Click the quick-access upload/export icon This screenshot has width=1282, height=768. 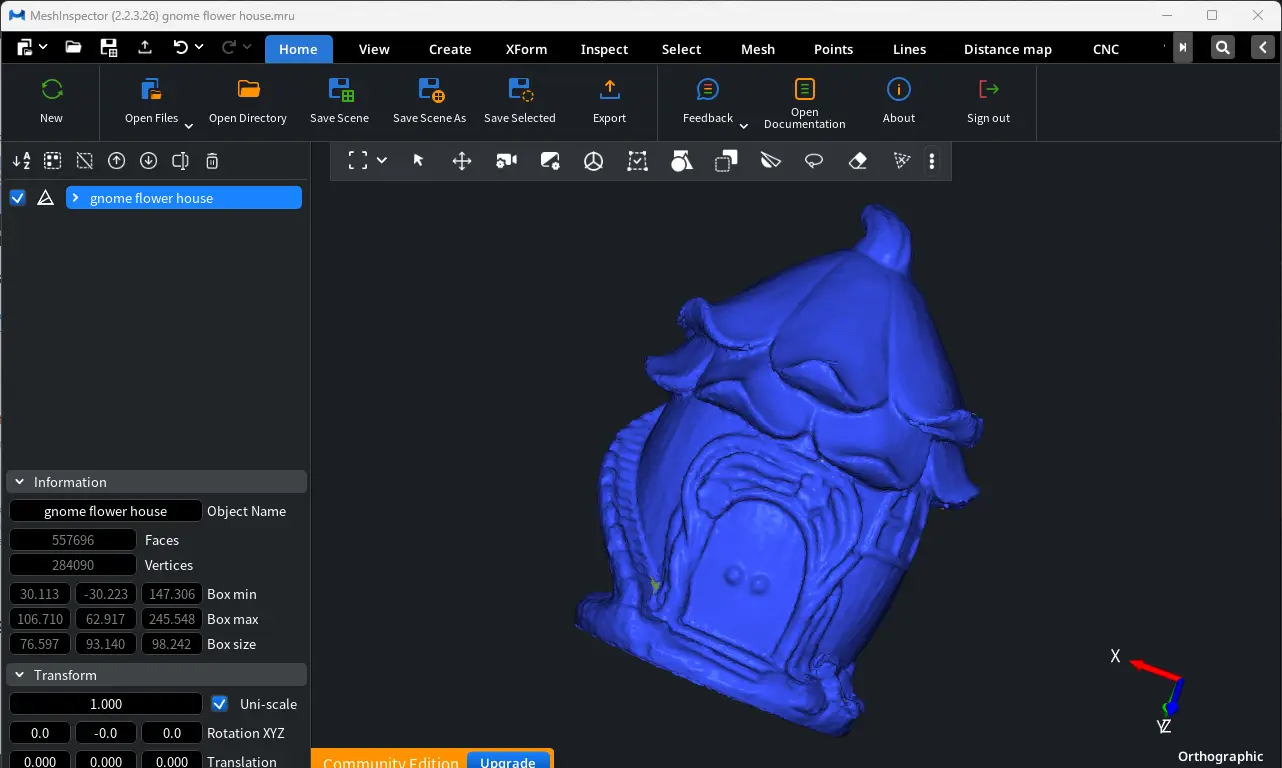[x=145, y=47]
